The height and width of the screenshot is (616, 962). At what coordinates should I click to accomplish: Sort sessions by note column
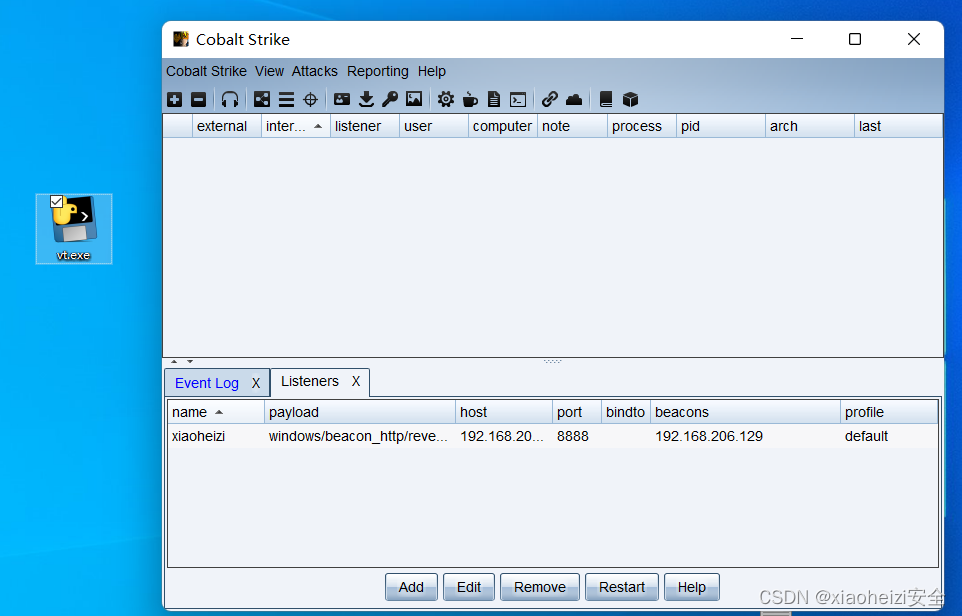[572, 126]
